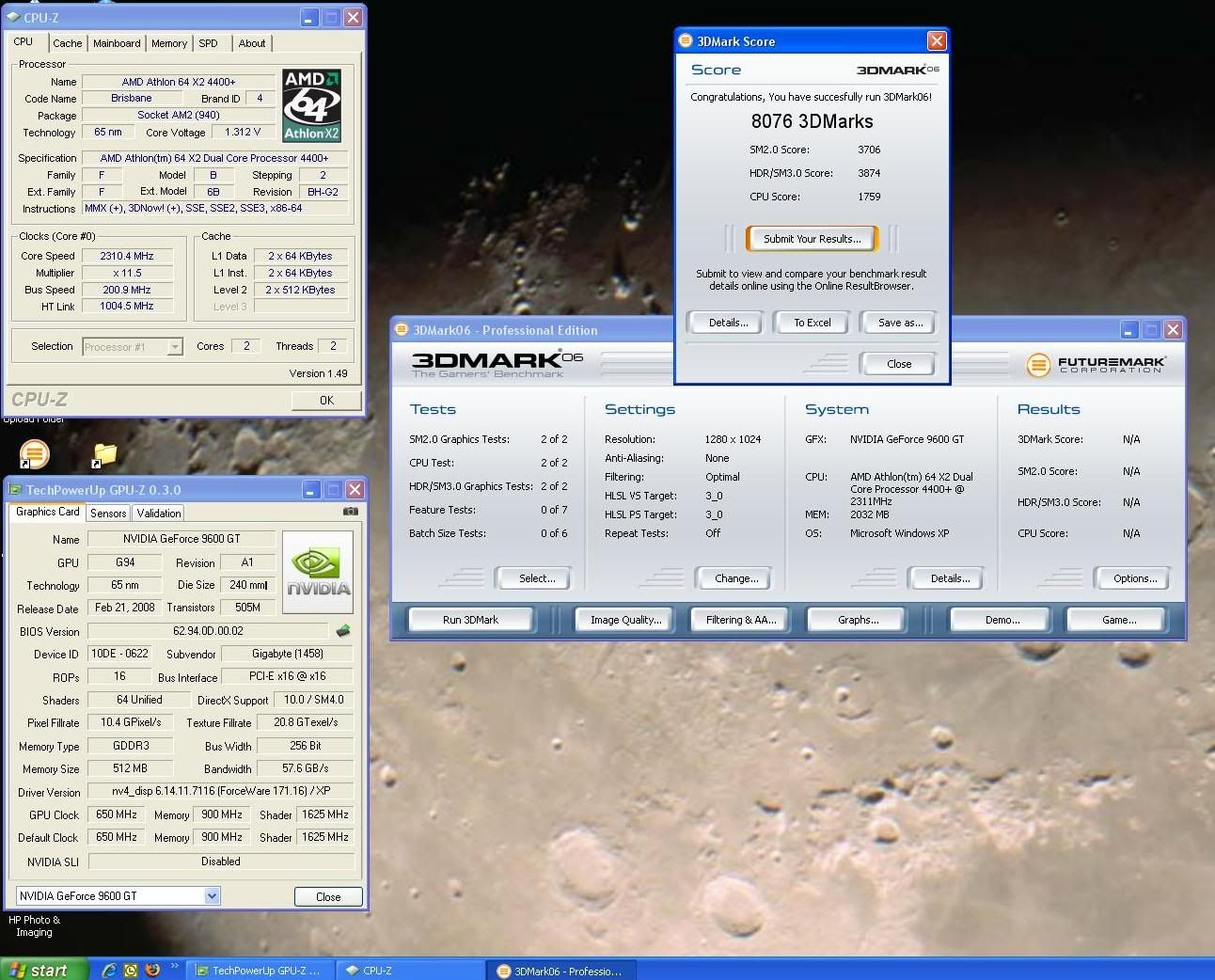Select Graphics Card tab in GPU-Z
The image size is (1215, 980).
(48, 512)
